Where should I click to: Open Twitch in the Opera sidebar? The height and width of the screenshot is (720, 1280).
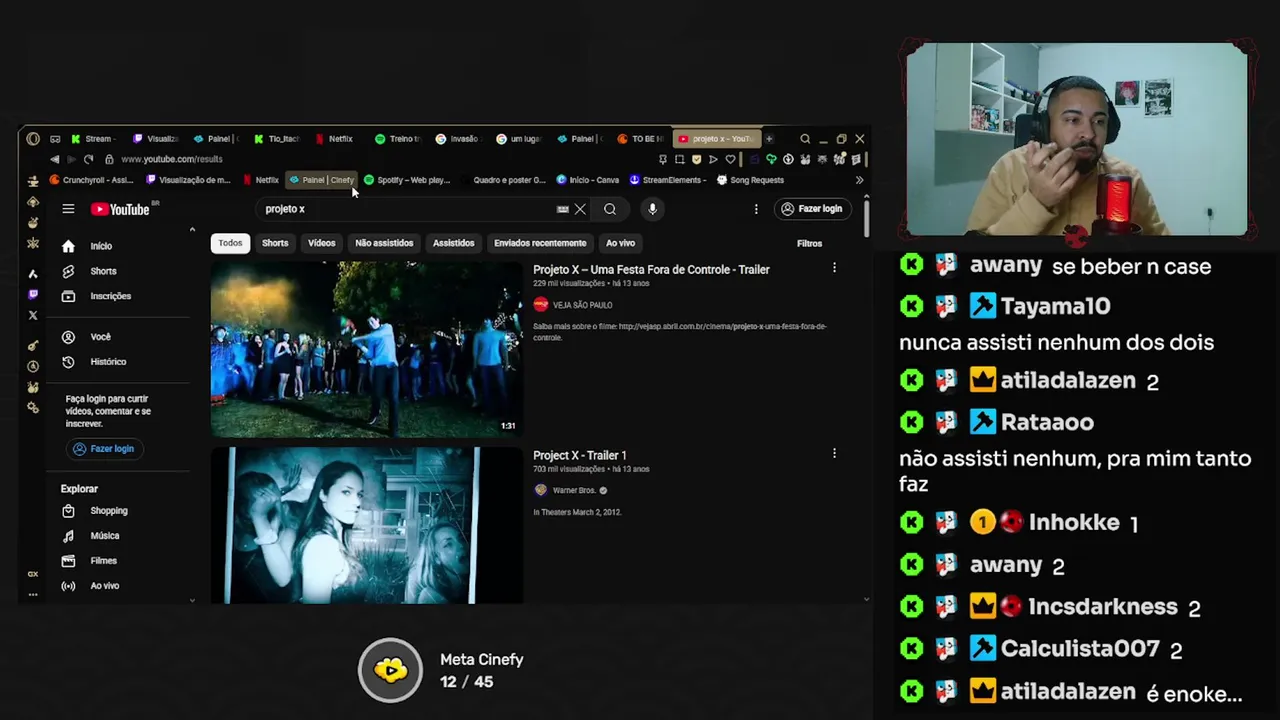pyautogui.click(x=33, y=295)
